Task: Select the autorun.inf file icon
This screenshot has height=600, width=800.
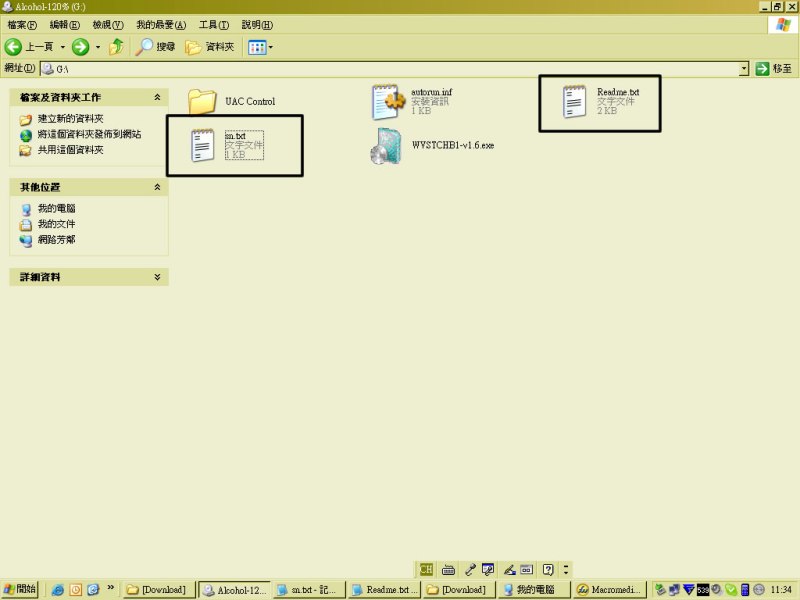Action: point(389,102)
